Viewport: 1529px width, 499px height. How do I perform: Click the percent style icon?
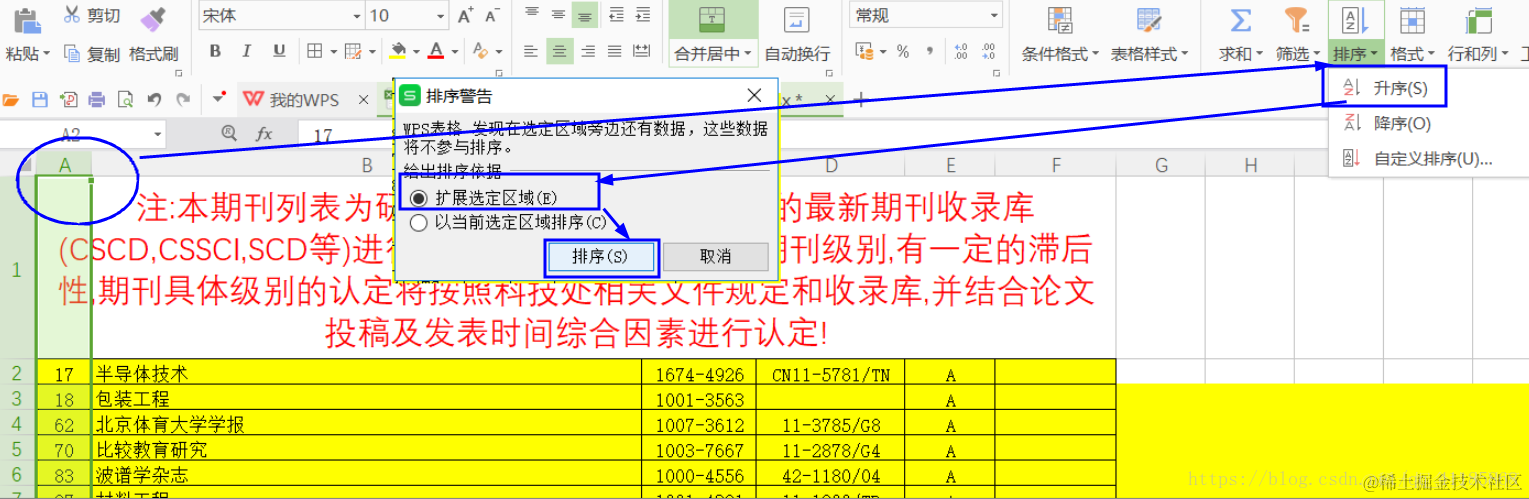click(903, 51)
